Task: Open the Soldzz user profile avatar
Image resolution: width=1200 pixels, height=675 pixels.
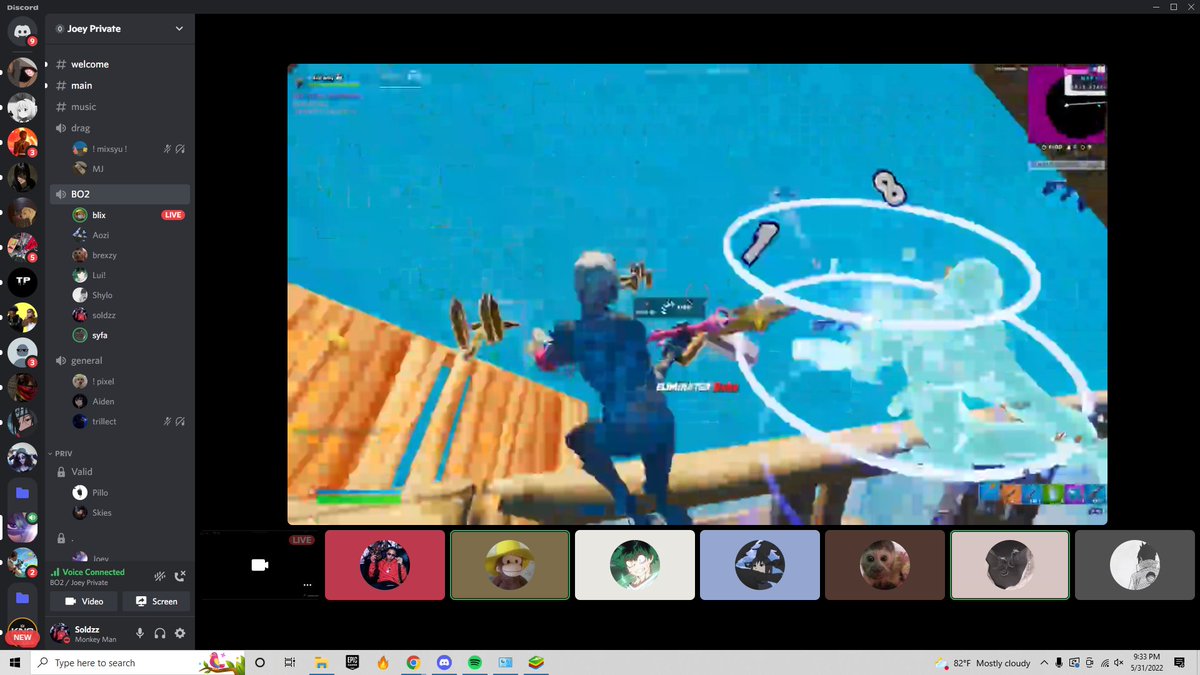Action: click(60, 633)
